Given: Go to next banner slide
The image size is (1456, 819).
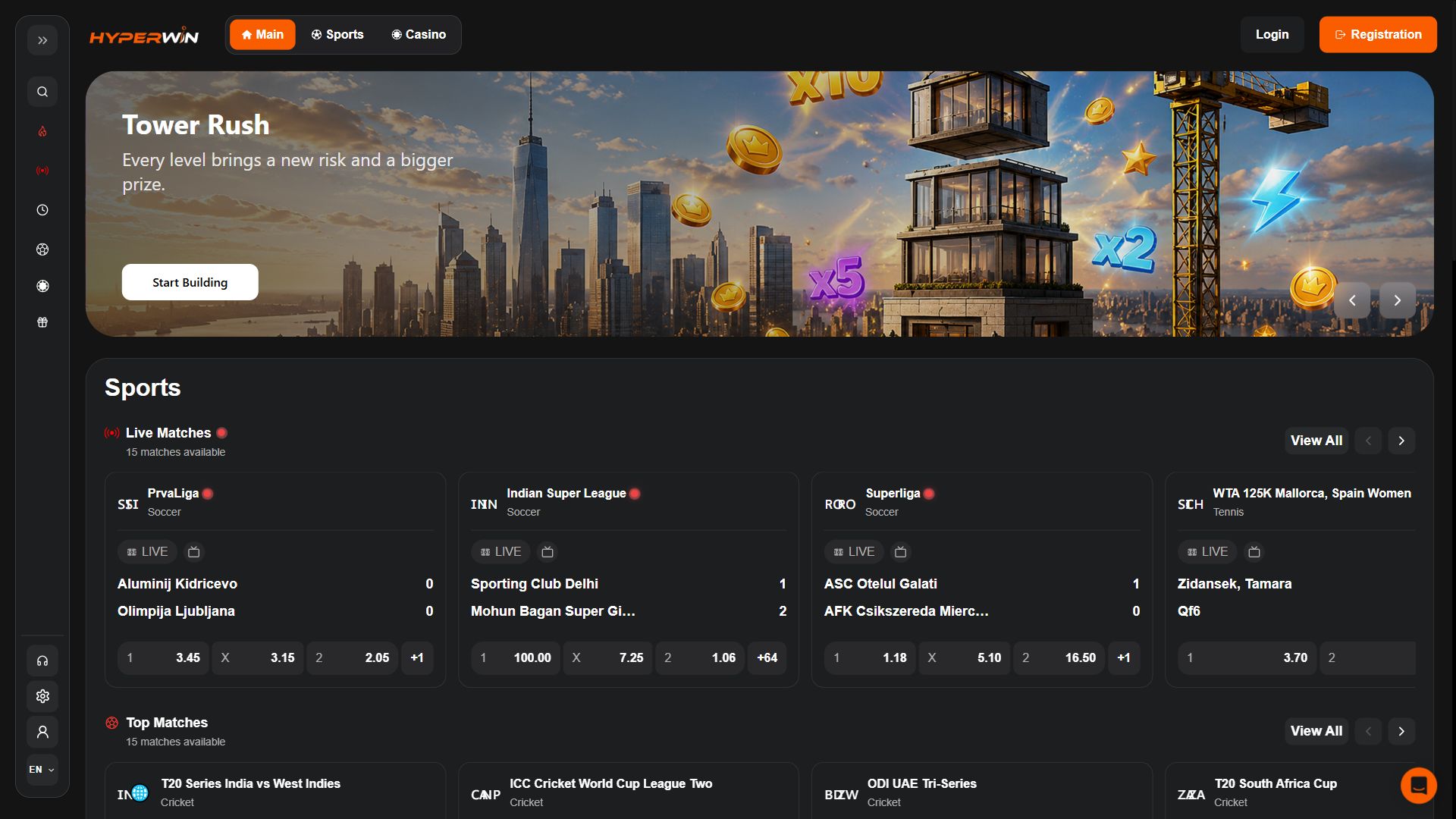Looking at the screenshot, I should pyautogui.click(x=1397, y=300).
